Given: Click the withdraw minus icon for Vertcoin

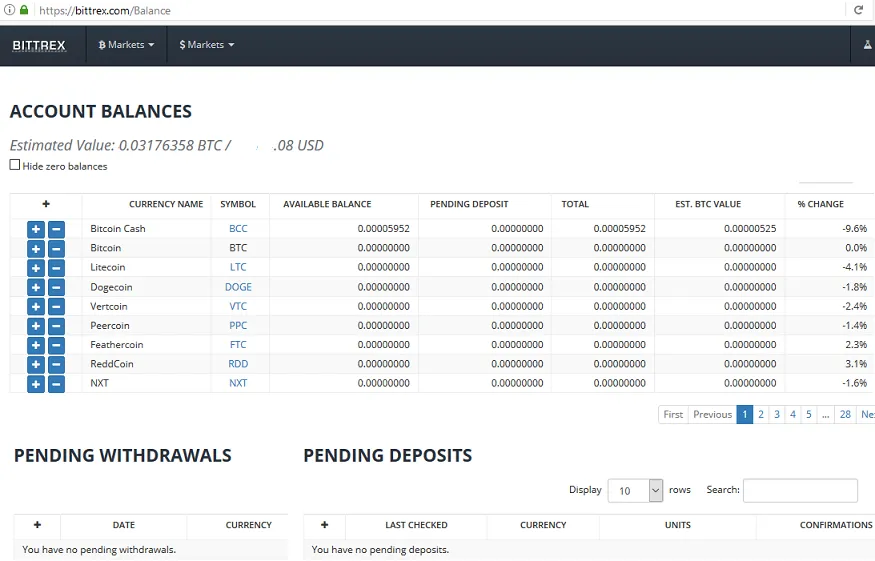Looking at the screenshot, I should click(x=56, y=306).
